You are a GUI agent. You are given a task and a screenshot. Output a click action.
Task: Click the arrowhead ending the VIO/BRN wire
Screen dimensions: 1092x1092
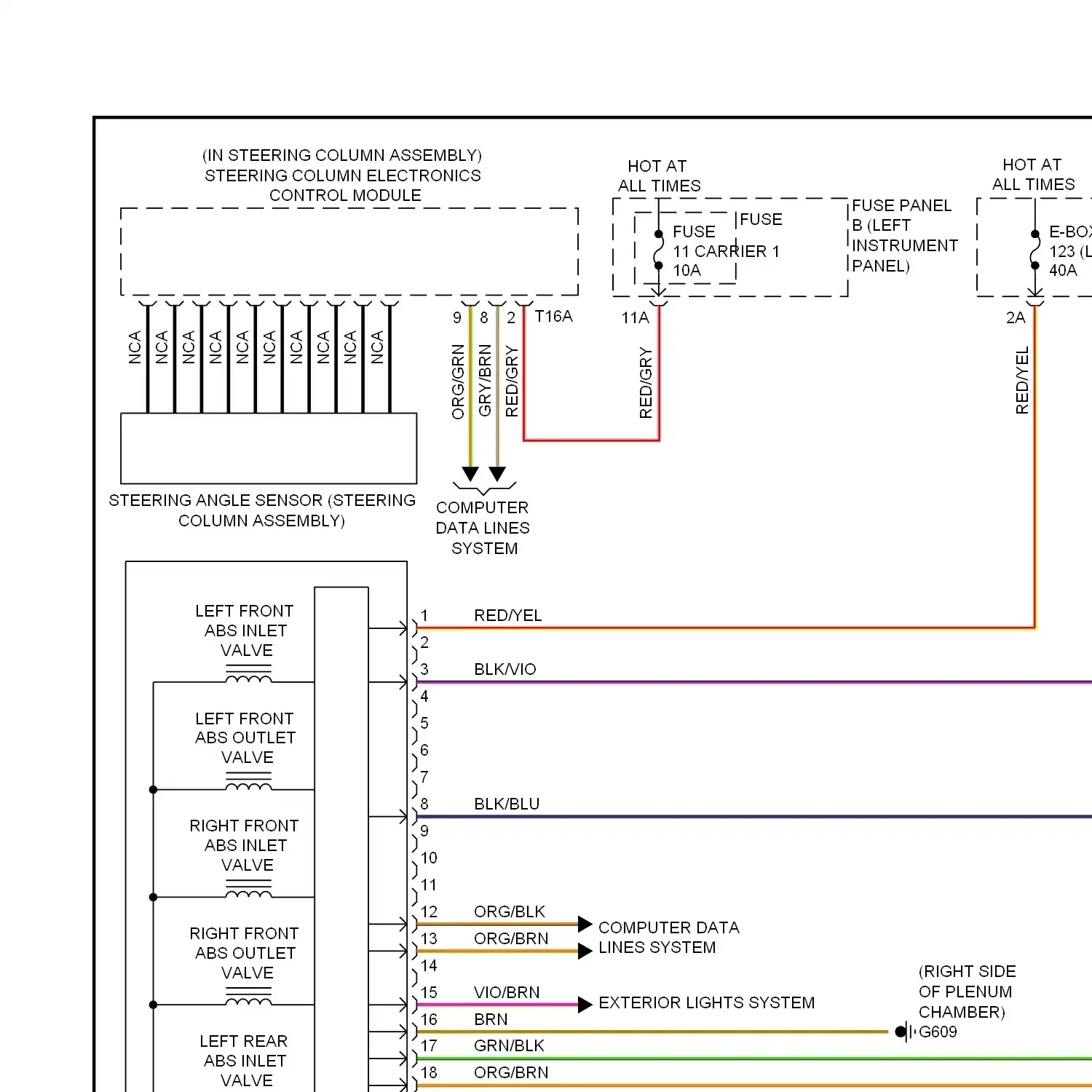tap(585, 1005)
